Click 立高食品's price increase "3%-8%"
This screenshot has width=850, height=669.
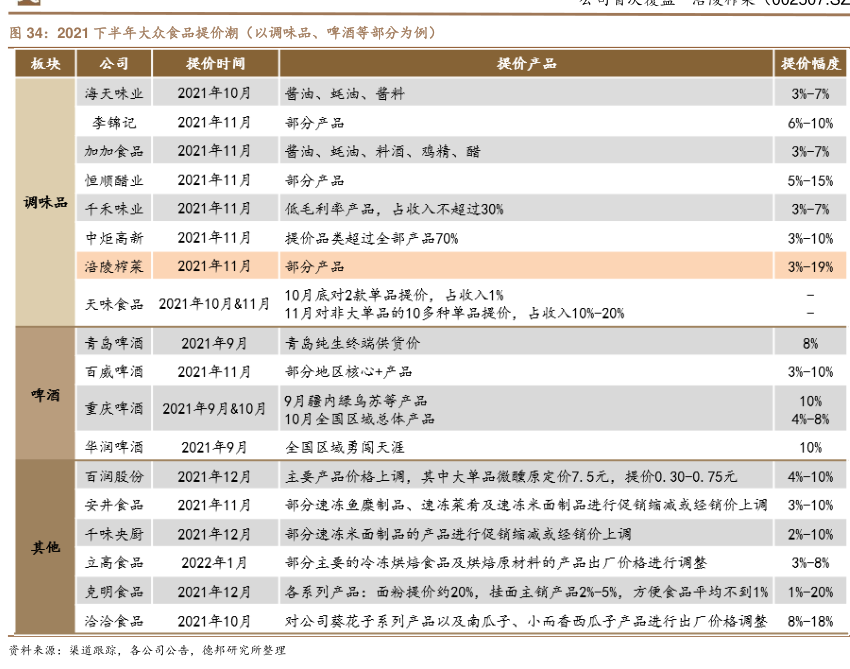810,563
